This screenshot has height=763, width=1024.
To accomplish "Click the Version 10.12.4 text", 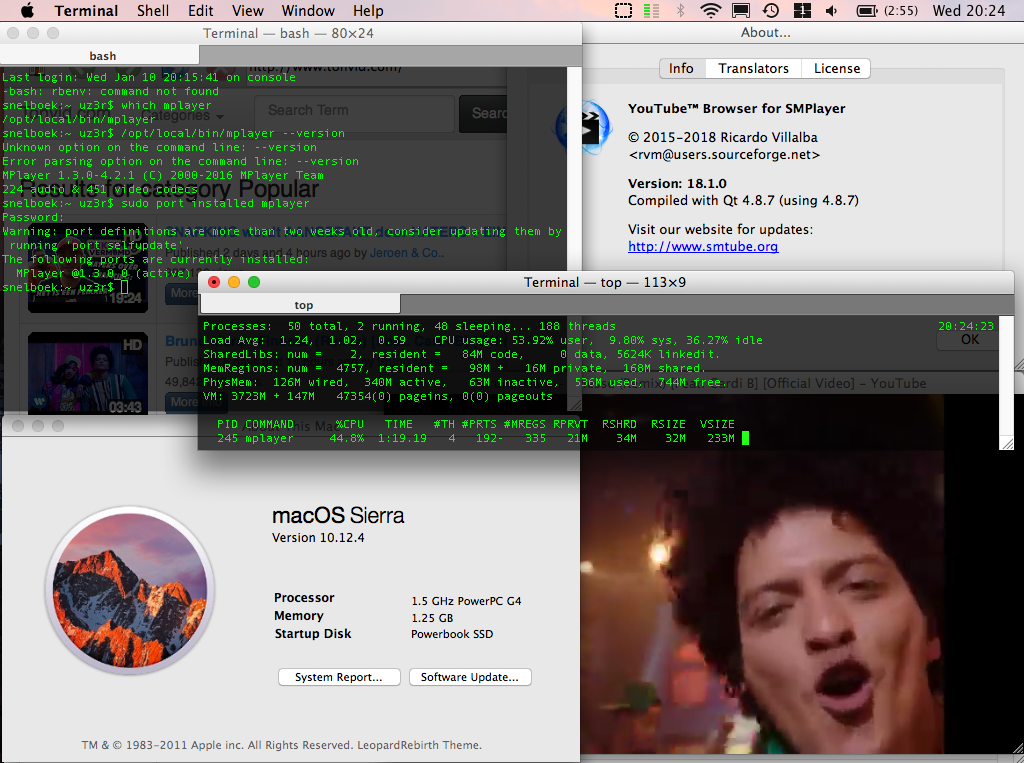I will 318,538.
